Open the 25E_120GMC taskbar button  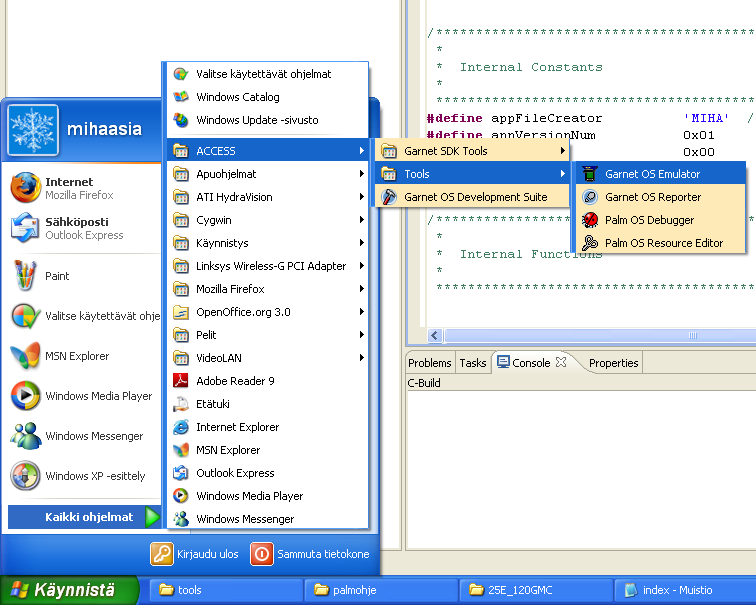click(x=536, y=590)
